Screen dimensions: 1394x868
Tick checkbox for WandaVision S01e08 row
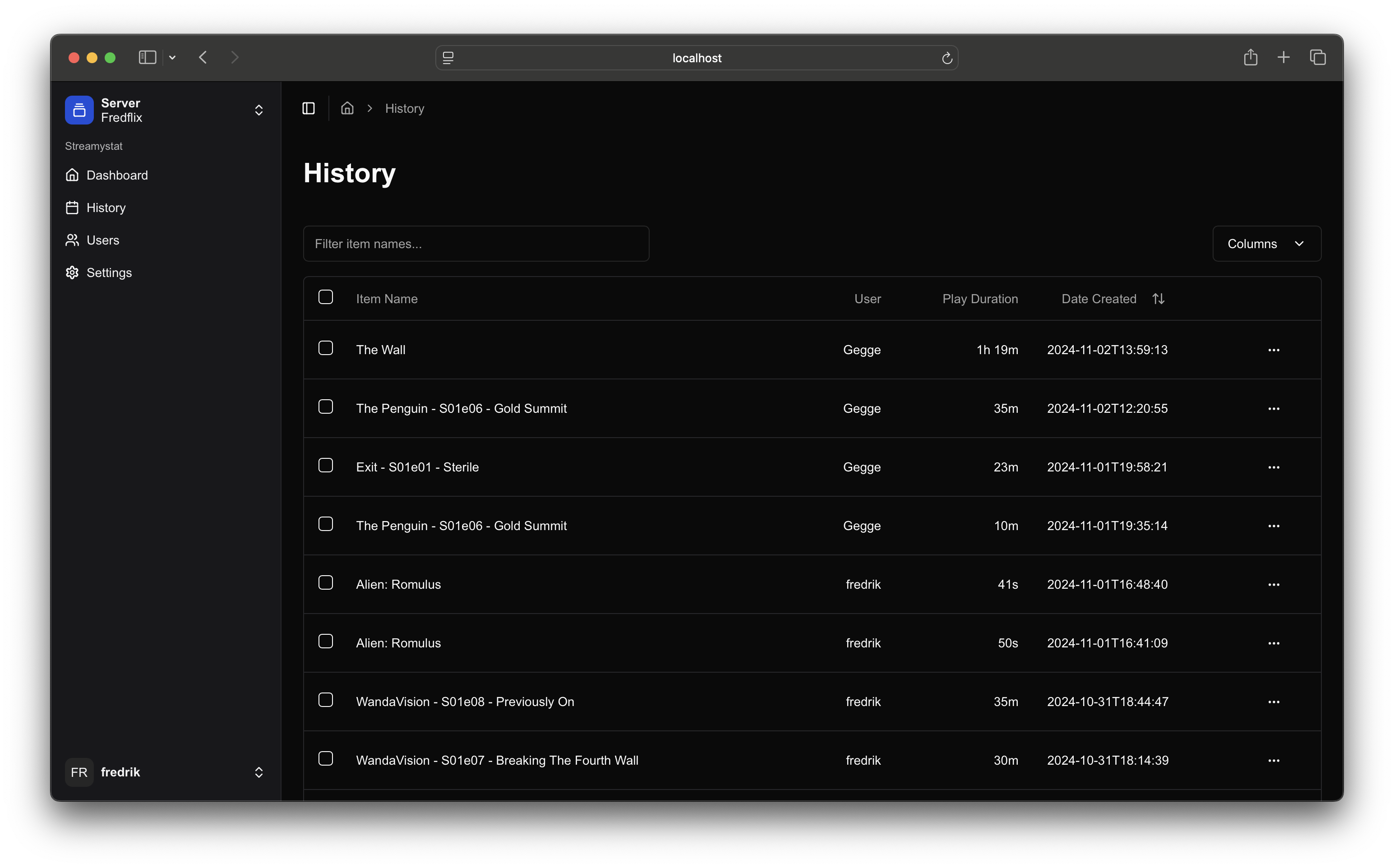pos(325,700)
